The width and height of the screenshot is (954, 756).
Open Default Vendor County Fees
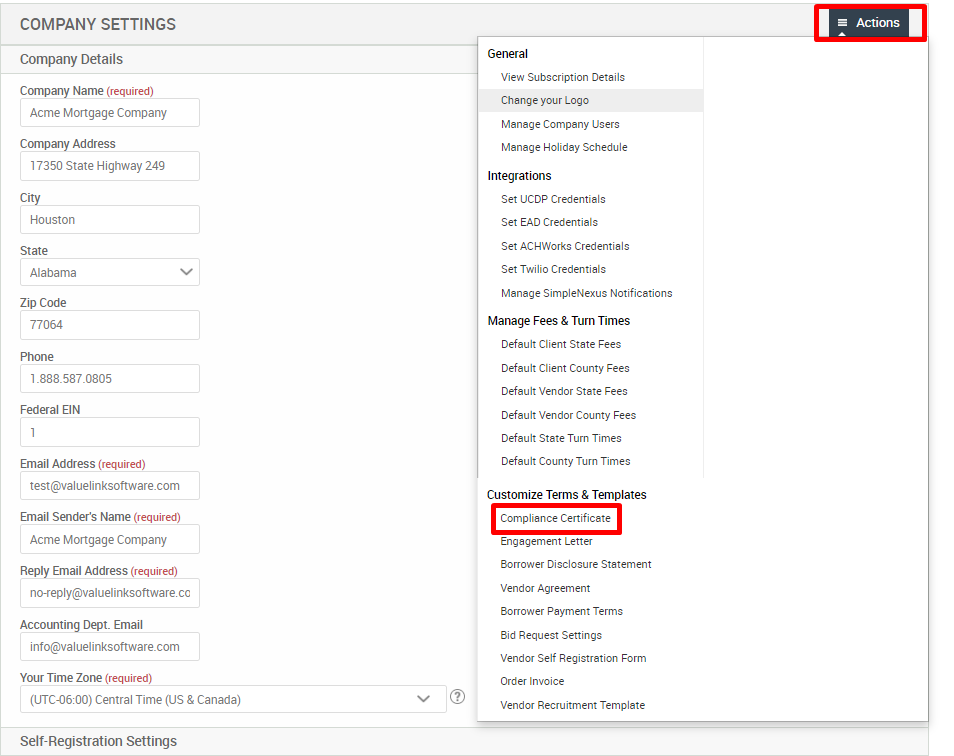(x=568, y=415)
